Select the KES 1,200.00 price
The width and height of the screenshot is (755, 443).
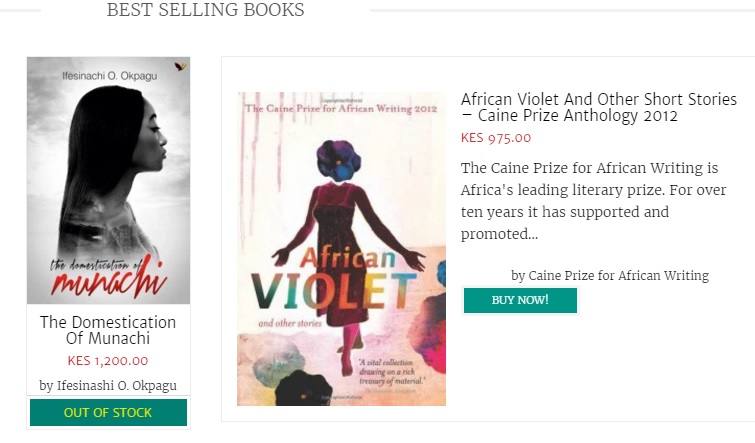pos(108,361)
